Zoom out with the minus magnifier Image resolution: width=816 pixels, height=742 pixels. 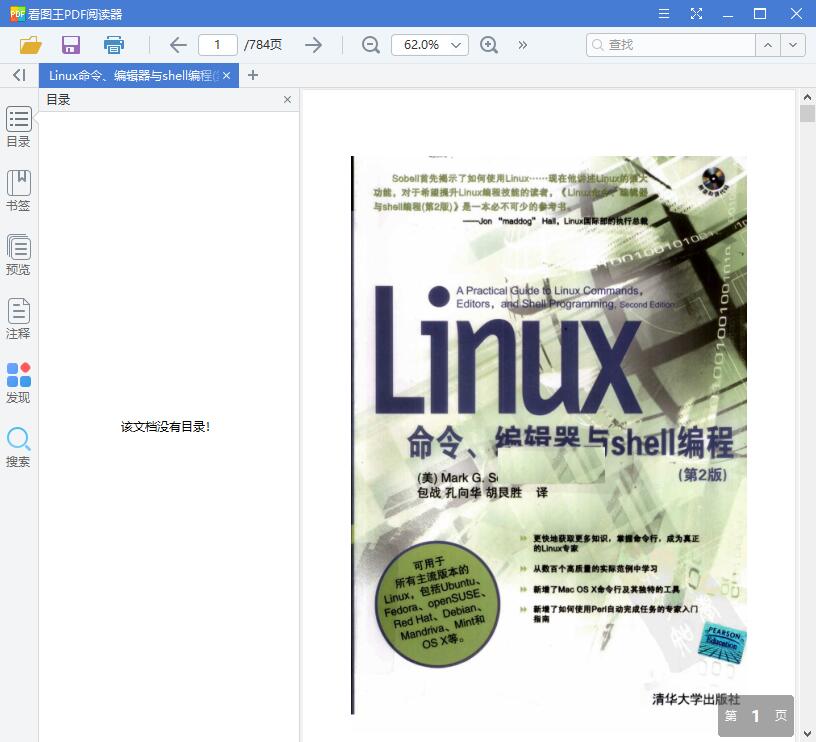[371, 45]
